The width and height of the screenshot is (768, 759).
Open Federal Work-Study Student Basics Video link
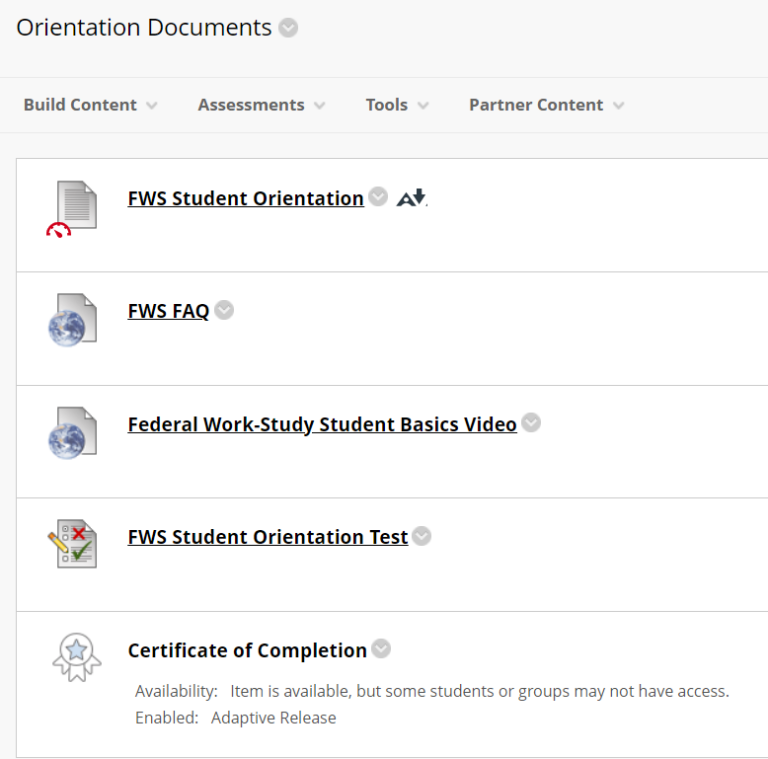click(x=322, y=424)
